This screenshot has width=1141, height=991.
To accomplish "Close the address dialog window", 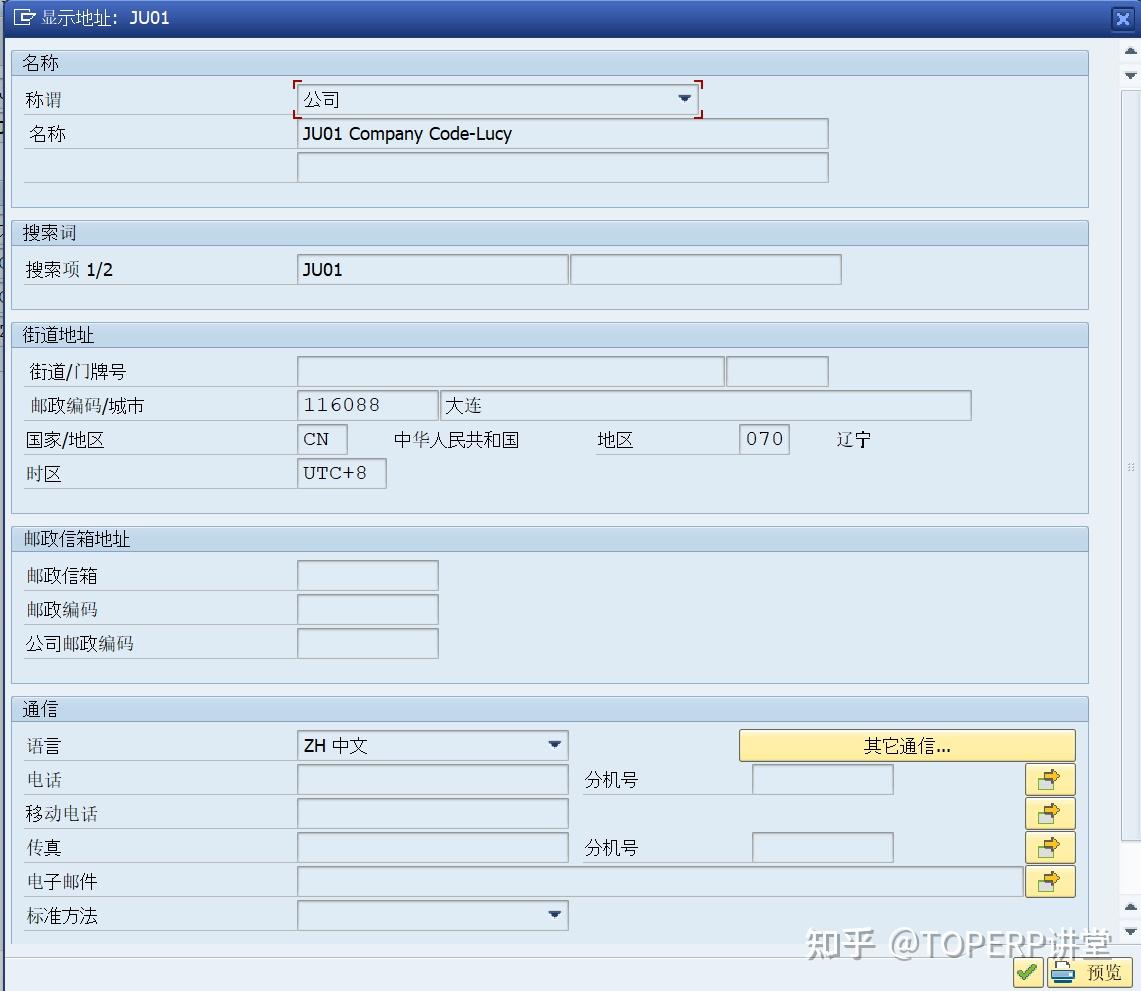I will pyautogui.click(x=1123, y=19).
